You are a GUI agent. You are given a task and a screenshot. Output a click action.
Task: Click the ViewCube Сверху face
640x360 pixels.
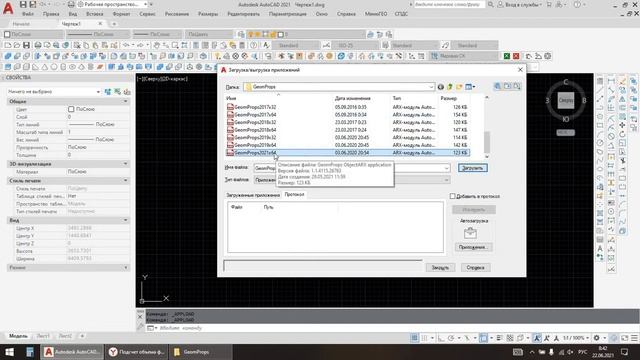[566, 100]
